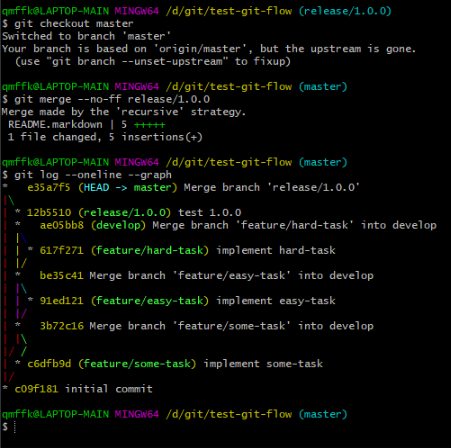The image size is (451, 448).
Task: Click the '(feature/easy-task)' ref label
Action: (x=150, y=301)
